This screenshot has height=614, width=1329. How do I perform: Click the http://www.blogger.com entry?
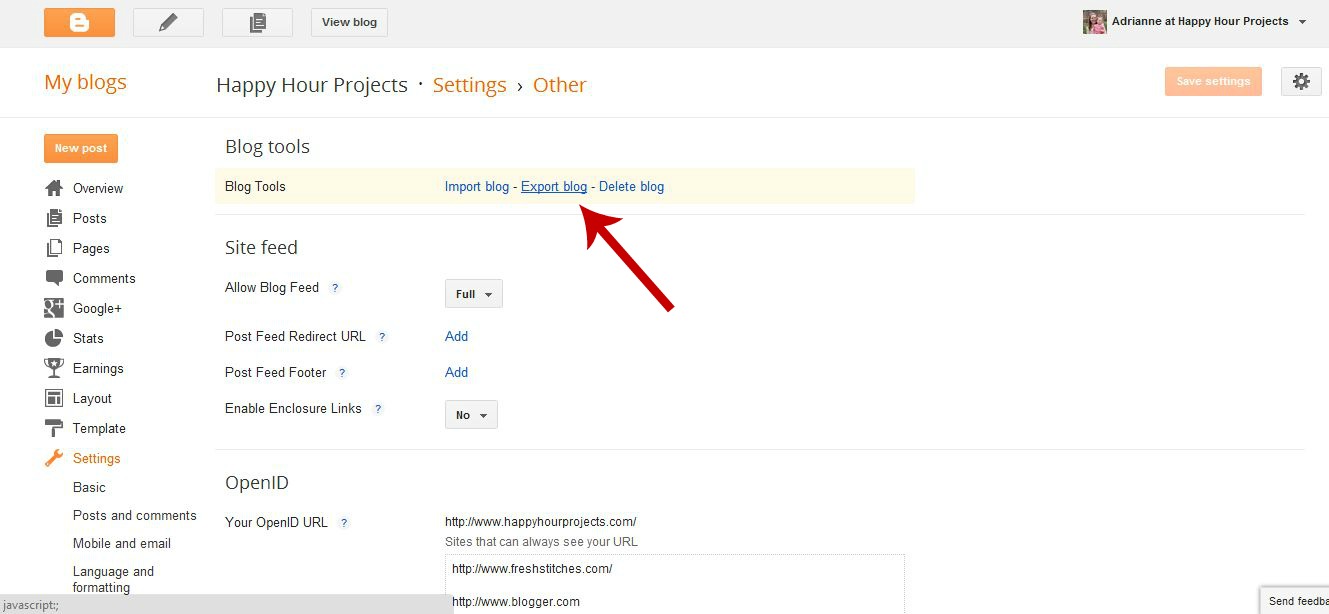(516, 602)
